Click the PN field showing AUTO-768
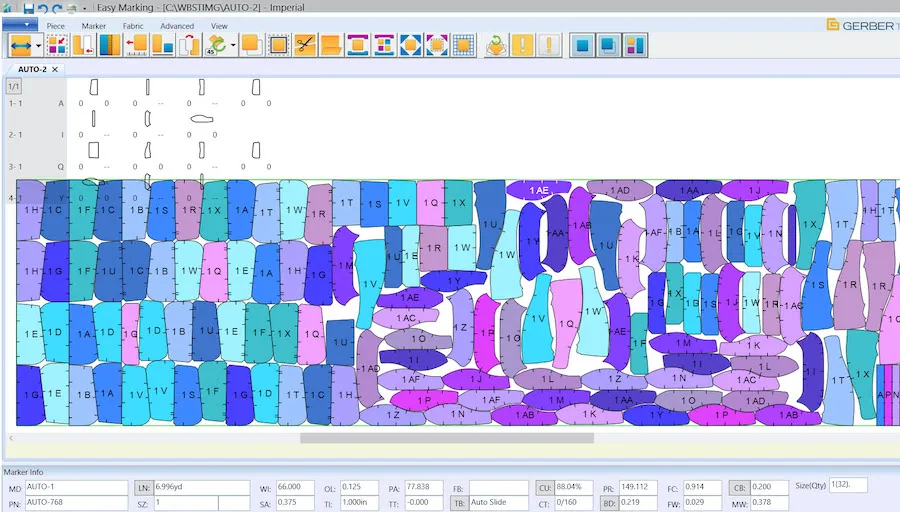This screenshot has width=900, height=512. coord(76,503)
